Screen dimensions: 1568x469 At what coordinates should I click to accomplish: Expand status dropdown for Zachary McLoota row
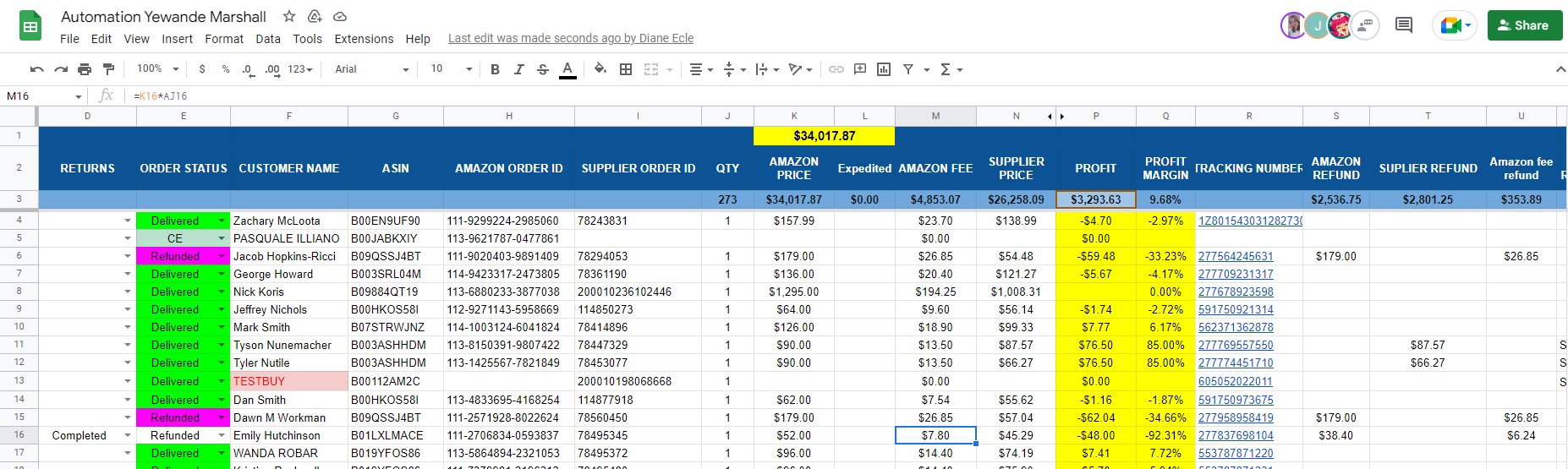point(222,221)
